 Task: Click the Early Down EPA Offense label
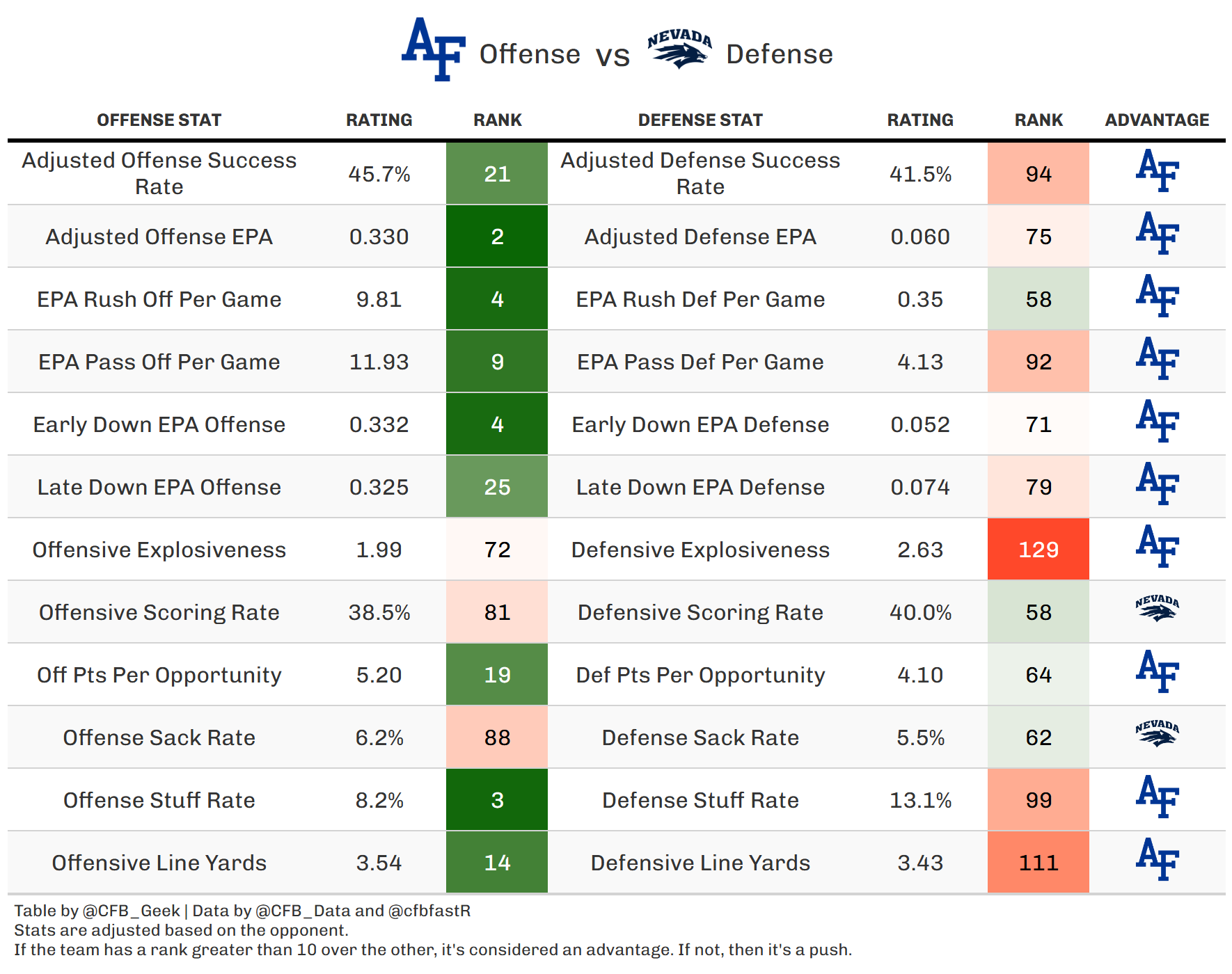[x=159, y=424]
